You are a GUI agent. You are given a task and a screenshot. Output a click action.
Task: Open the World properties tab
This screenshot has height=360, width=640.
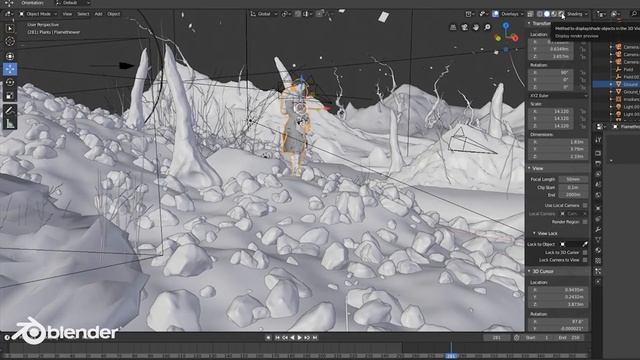coord(598,195)
